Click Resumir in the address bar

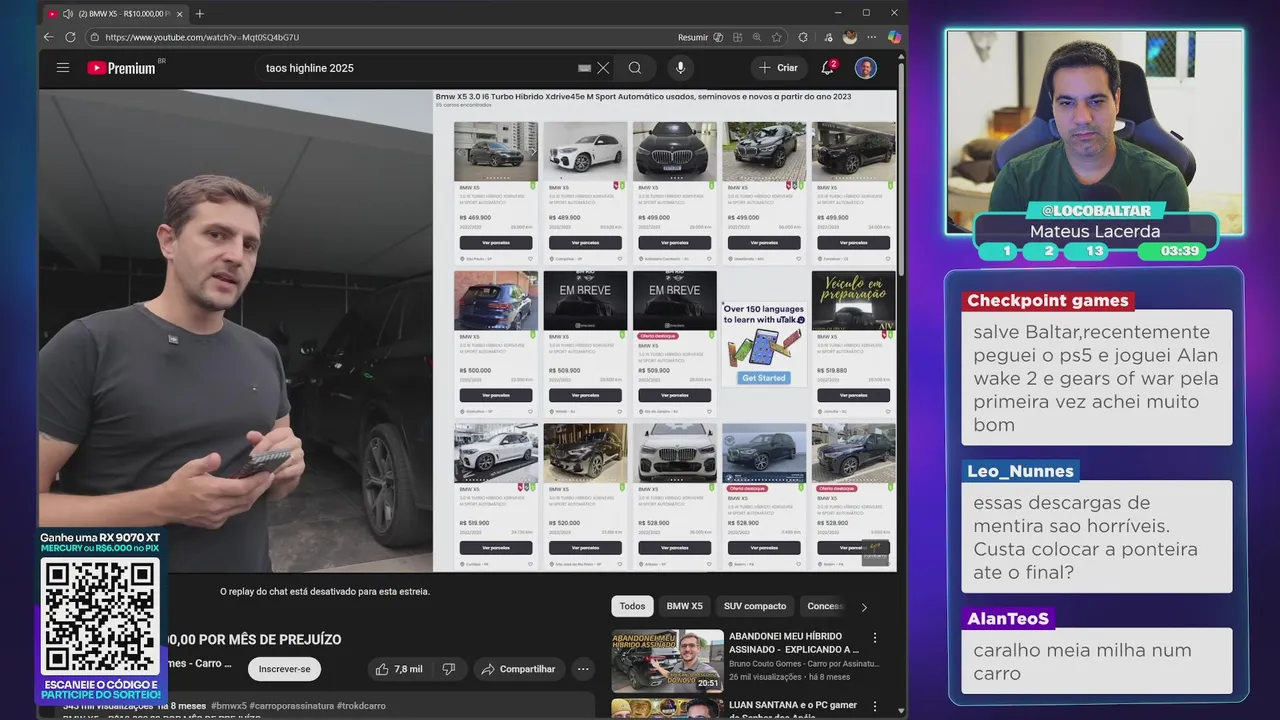tap(693, 37)
